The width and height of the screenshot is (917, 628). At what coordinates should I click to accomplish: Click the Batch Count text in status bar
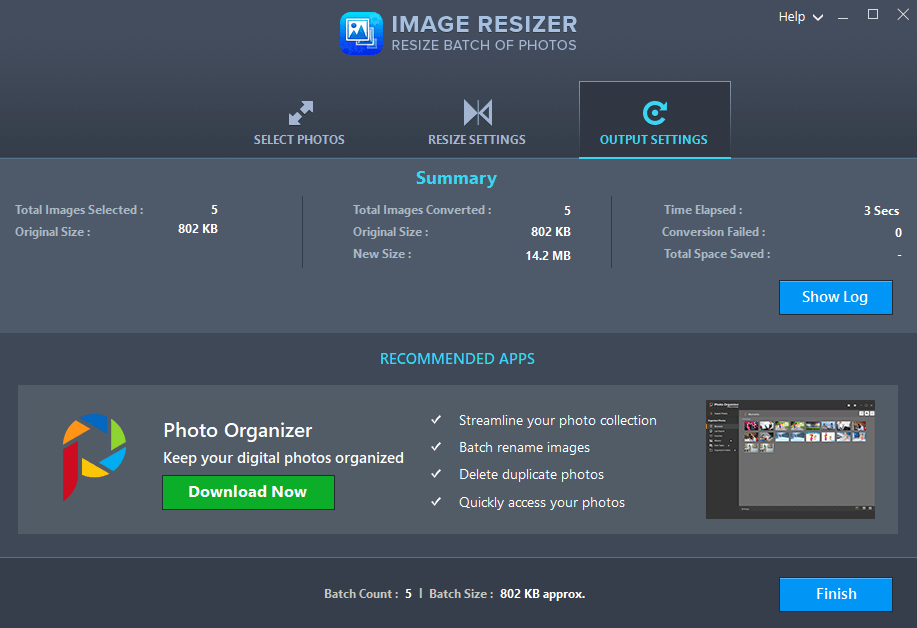[x=359, y=593]
